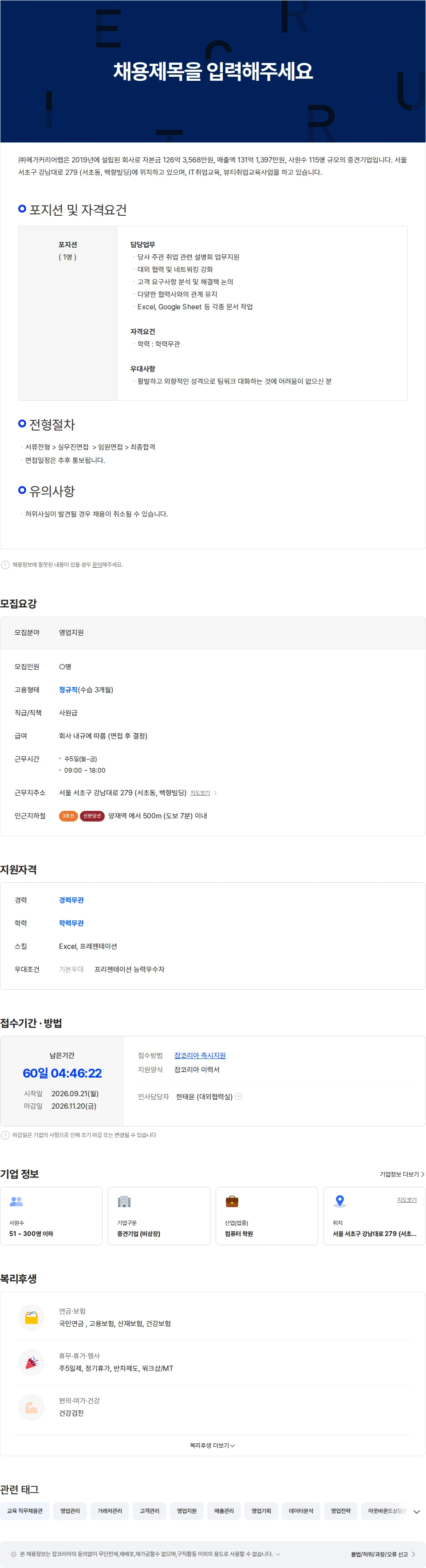Screen dimensions: 426x1568
Task: Click the arrow beside 신고 link
Action: click(x=414, y=1554)
